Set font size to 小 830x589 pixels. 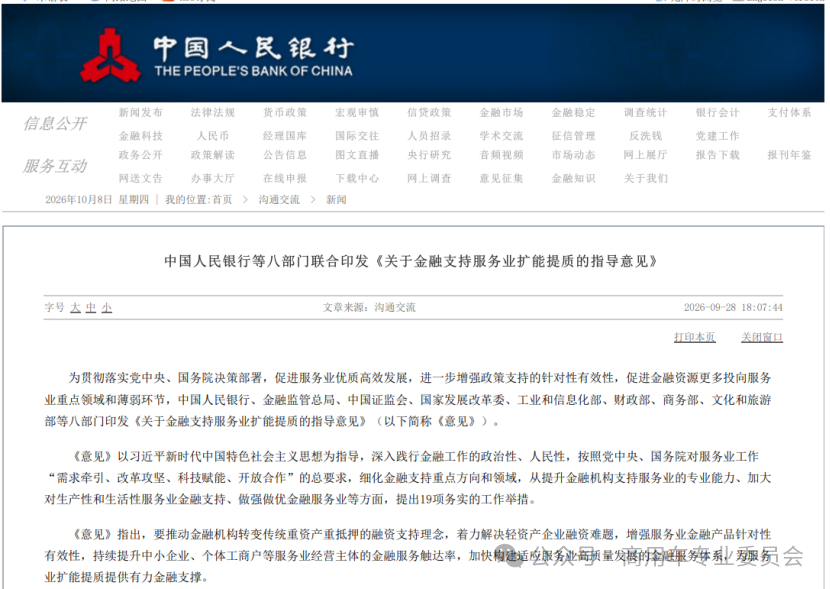tap(107, 307)
